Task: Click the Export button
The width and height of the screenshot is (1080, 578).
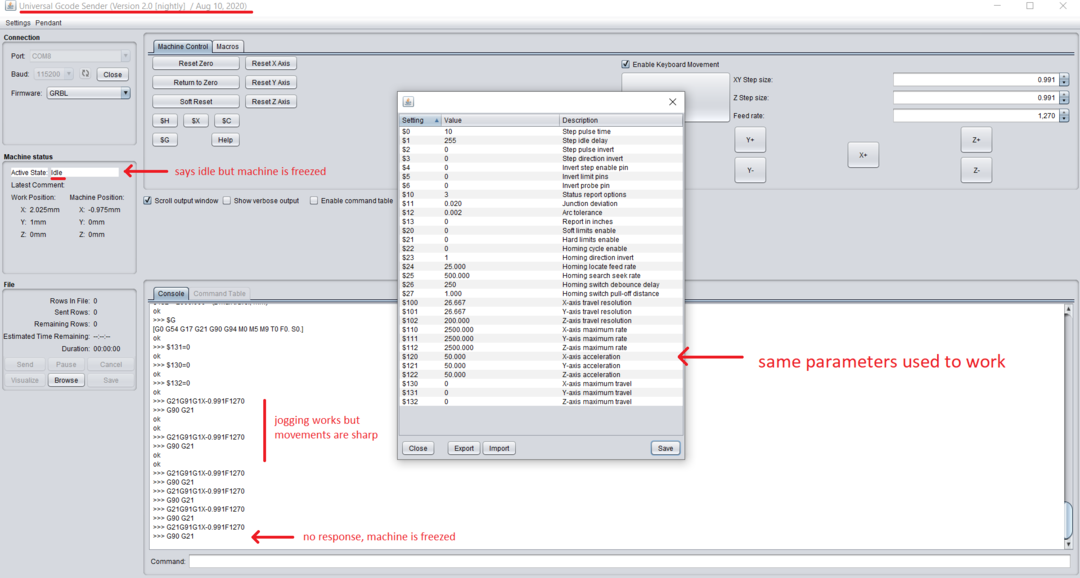Action: (464, 448)
